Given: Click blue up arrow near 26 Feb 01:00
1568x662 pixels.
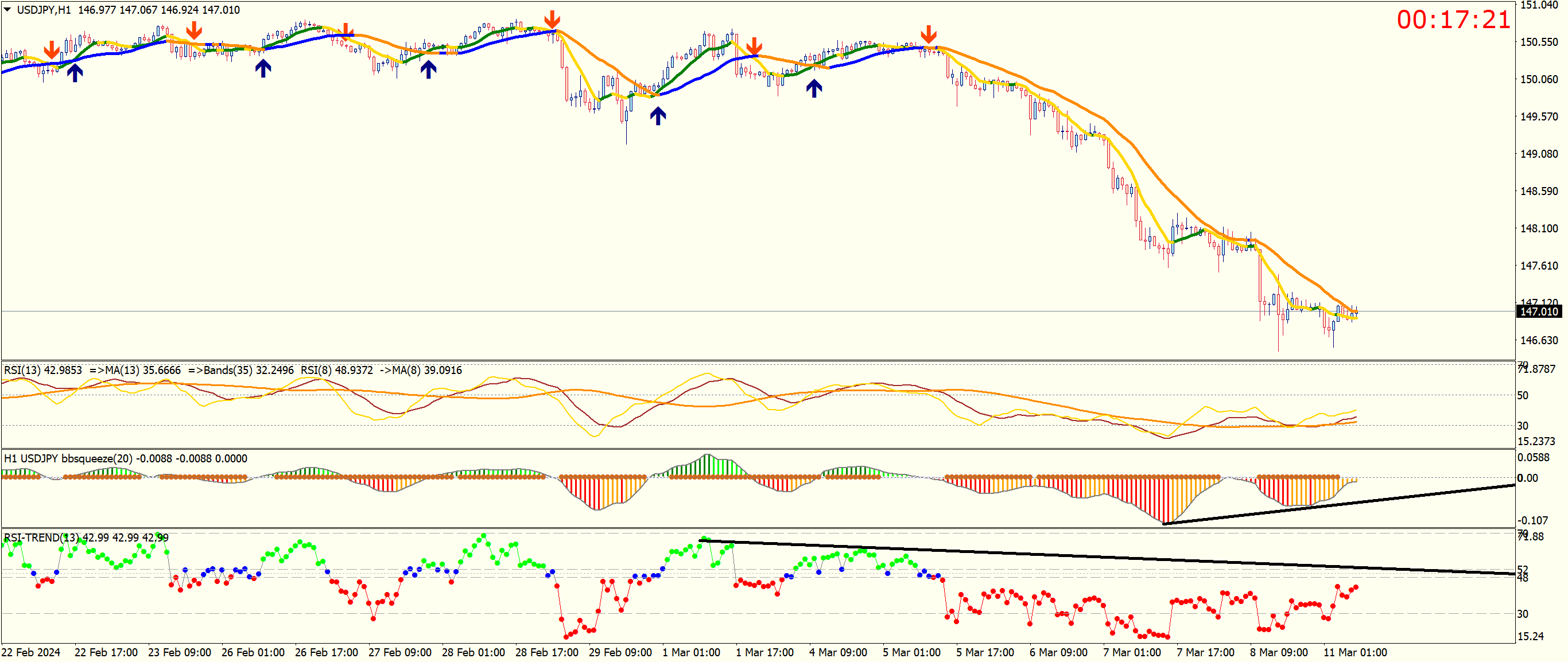Looking at the screenshot, I should 263,68.
